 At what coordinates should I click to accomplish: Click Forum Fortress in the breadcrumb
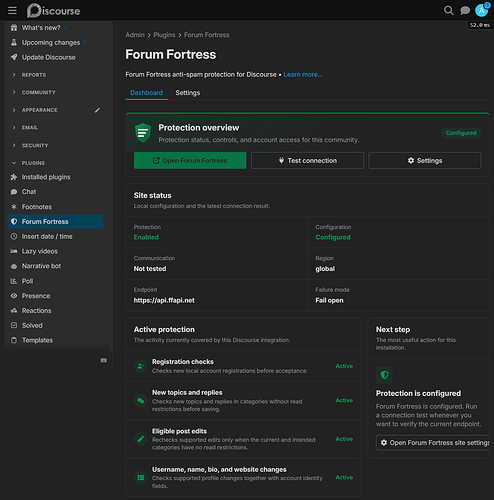207,35
